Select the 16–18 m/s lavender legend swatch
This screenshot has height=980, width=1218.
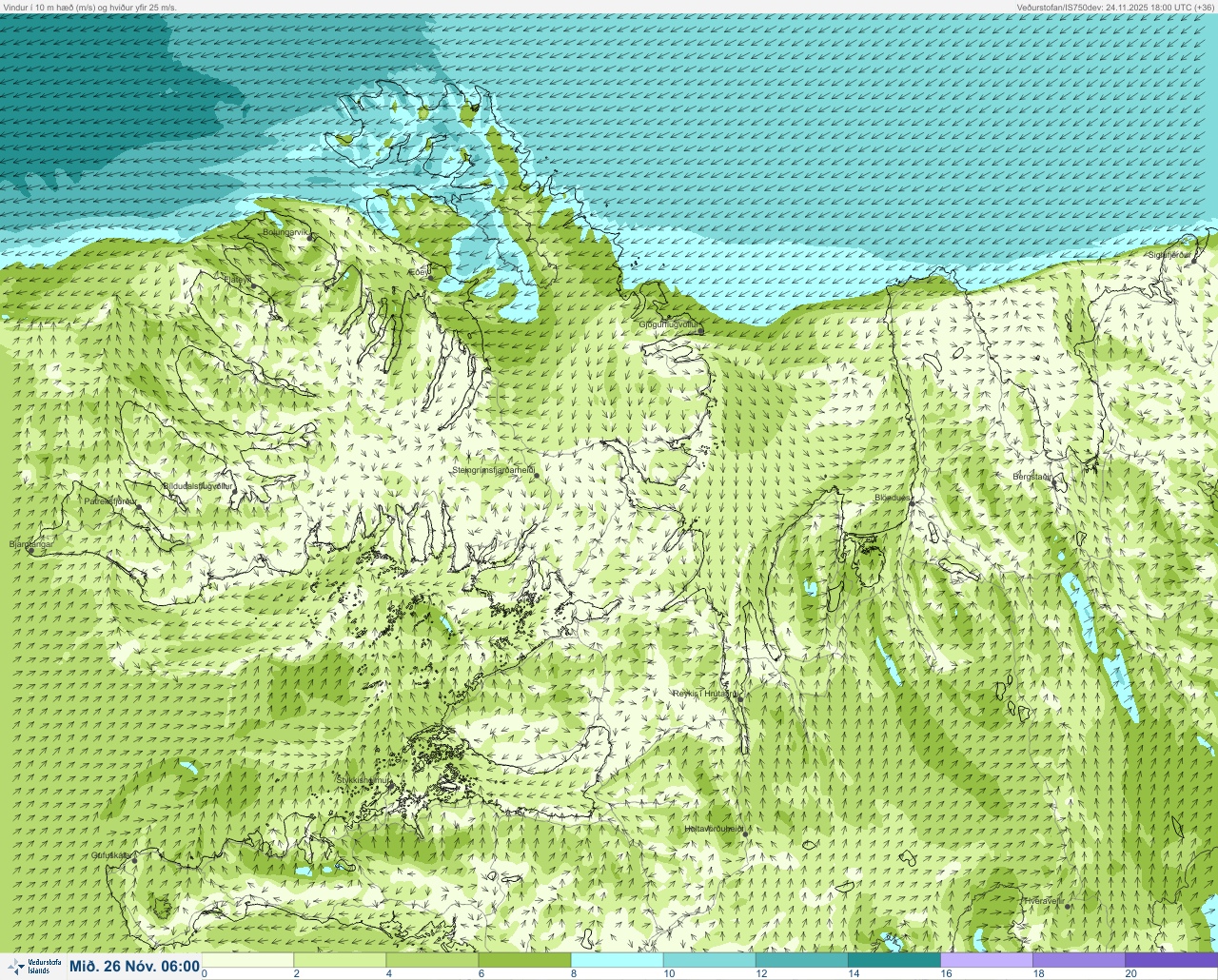[x=986, y=960]
